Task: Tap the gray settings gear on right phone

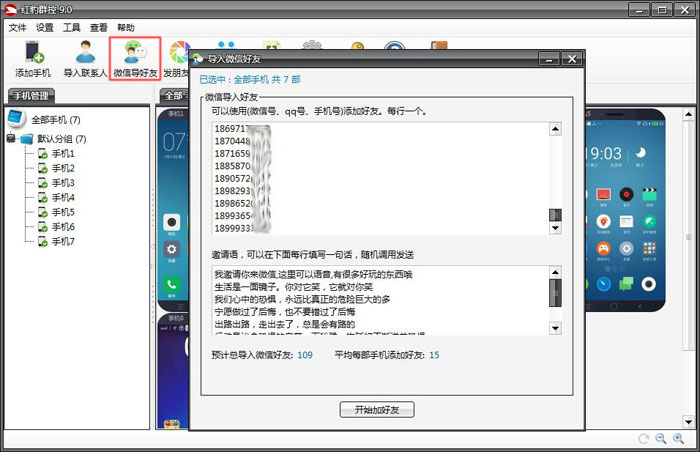Action: click(x=626, y=248)
